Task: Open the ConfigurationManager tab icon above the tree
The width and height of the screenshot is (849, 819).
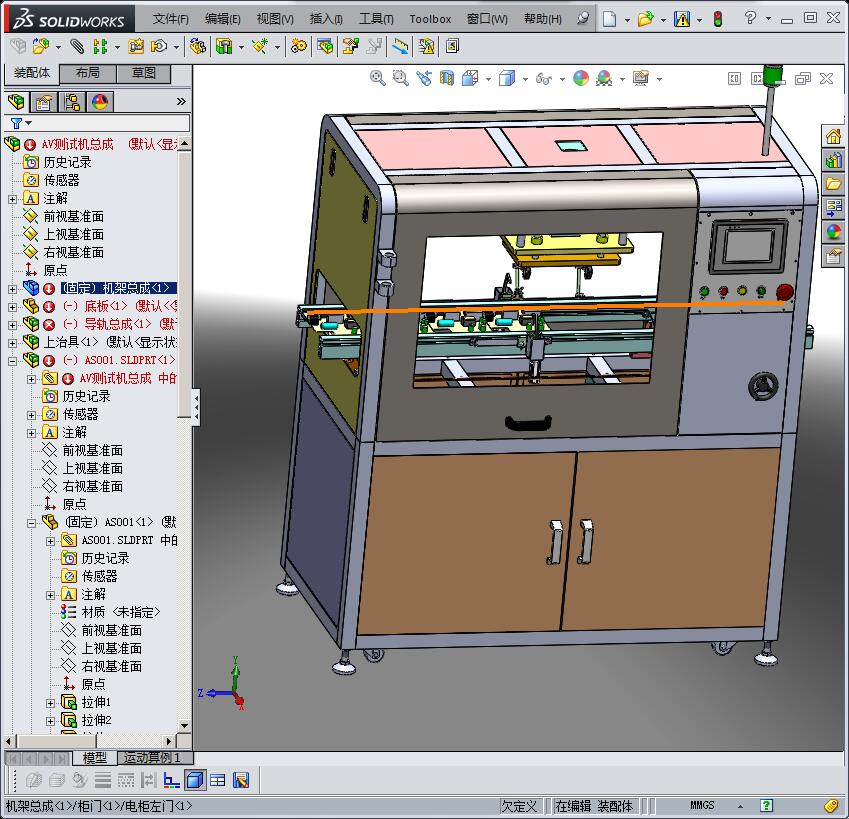Action: (x=73, y=101)
